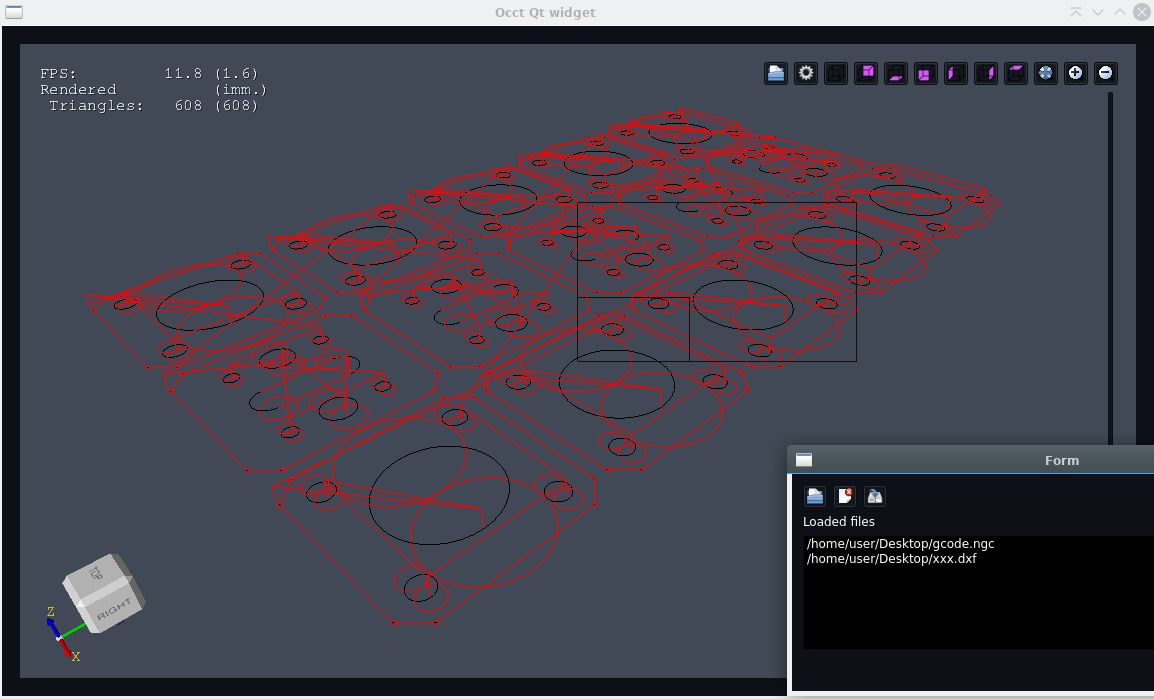Click the Triangles count readout
This screenshot has width=1154, height=699.
coord(153,105)
